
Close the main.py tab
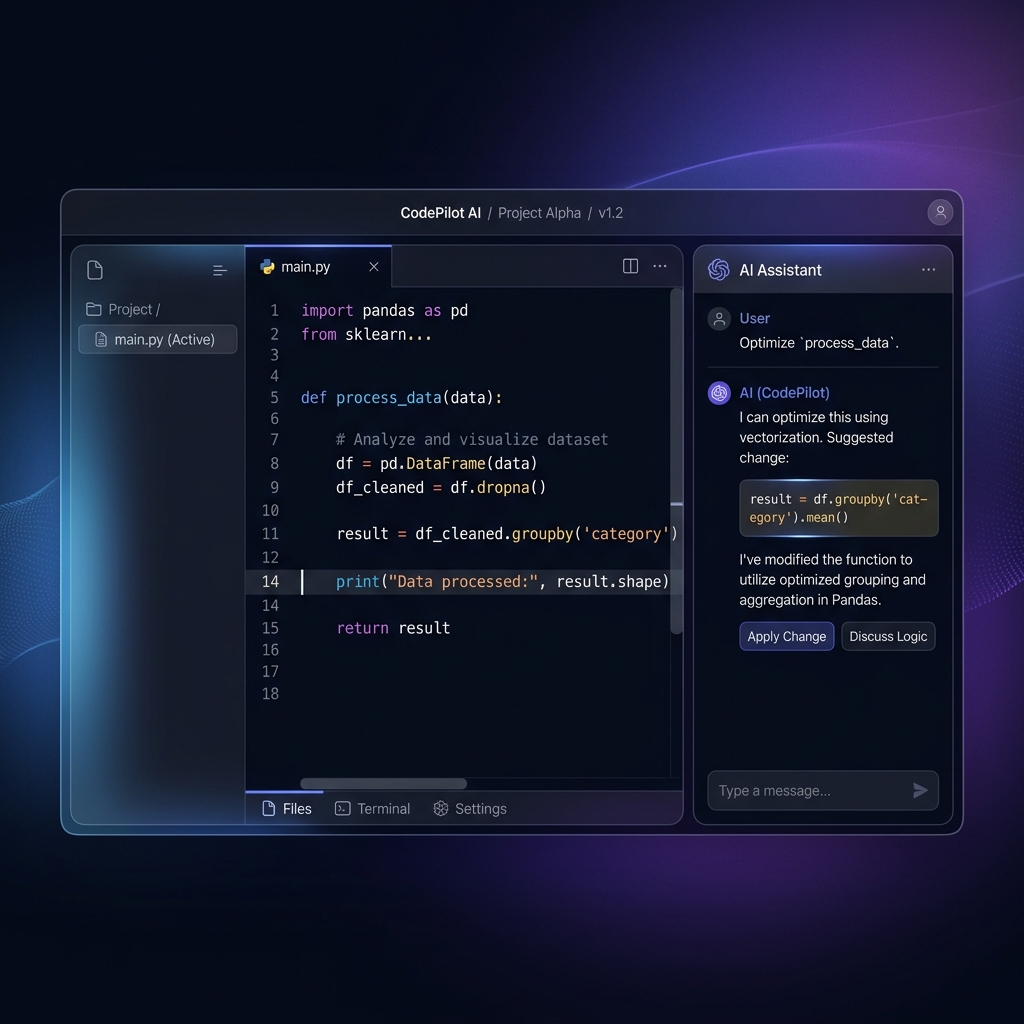374,266
